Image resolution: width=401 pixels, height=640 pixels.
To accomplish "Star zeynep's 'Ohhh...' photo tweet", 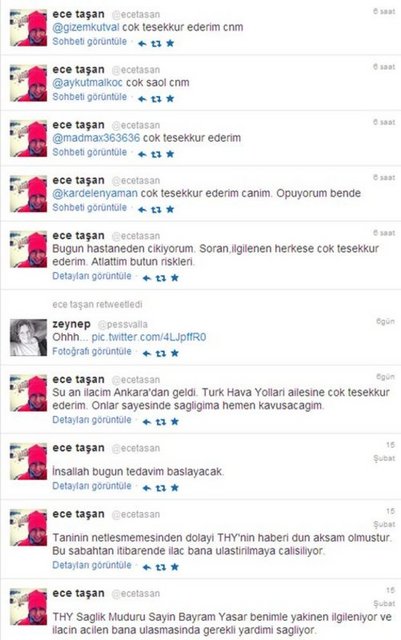I will 175,353.
